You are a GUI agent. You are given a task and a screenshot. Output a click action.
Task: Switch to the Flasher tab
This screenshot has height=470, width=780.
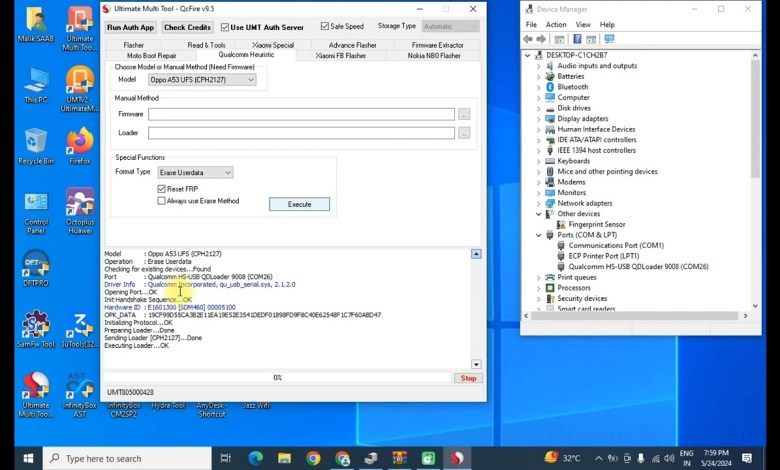click(x=133, y=45)
